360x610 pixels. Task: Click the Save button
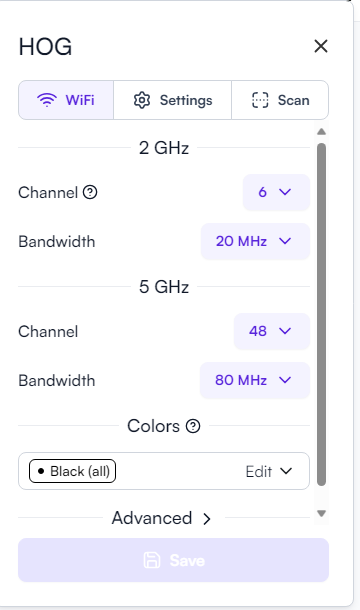(x=173, y=560)
